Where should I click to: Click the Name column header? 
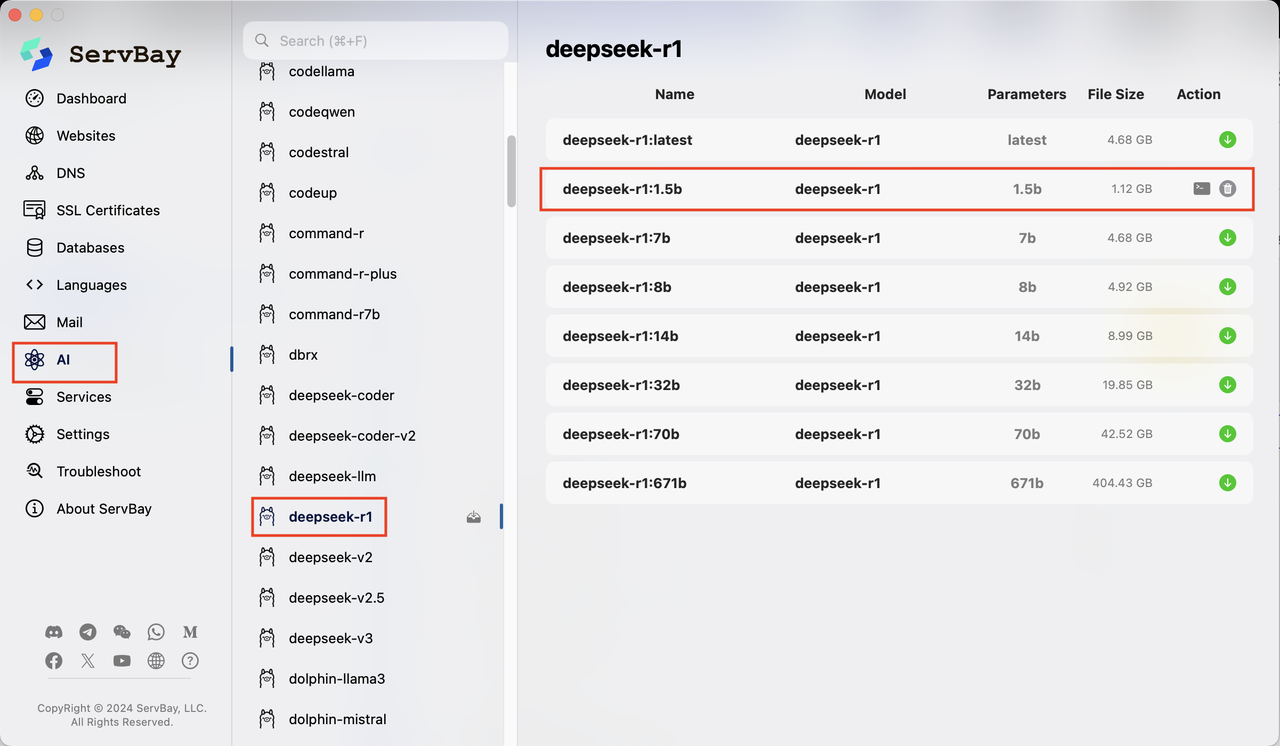pos(675,94)
